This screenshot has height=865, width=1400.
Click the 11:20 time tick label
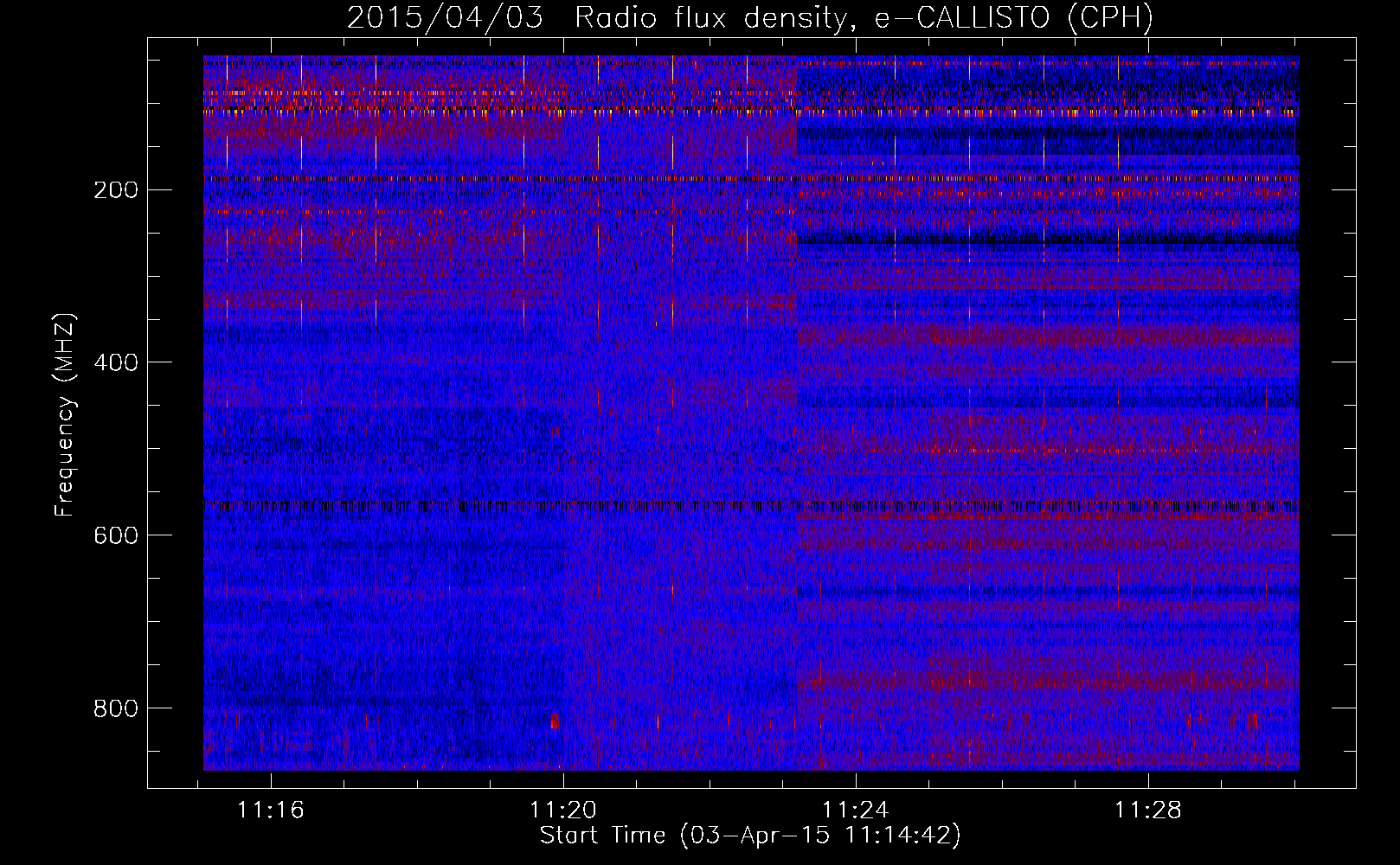coord(563,811)
